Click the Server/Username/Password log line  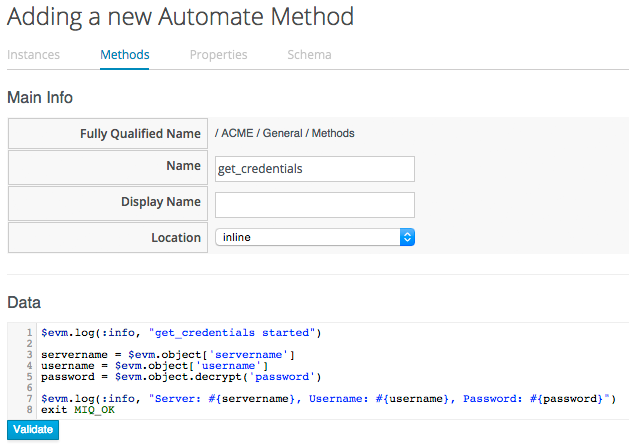(x=330, y=399)
